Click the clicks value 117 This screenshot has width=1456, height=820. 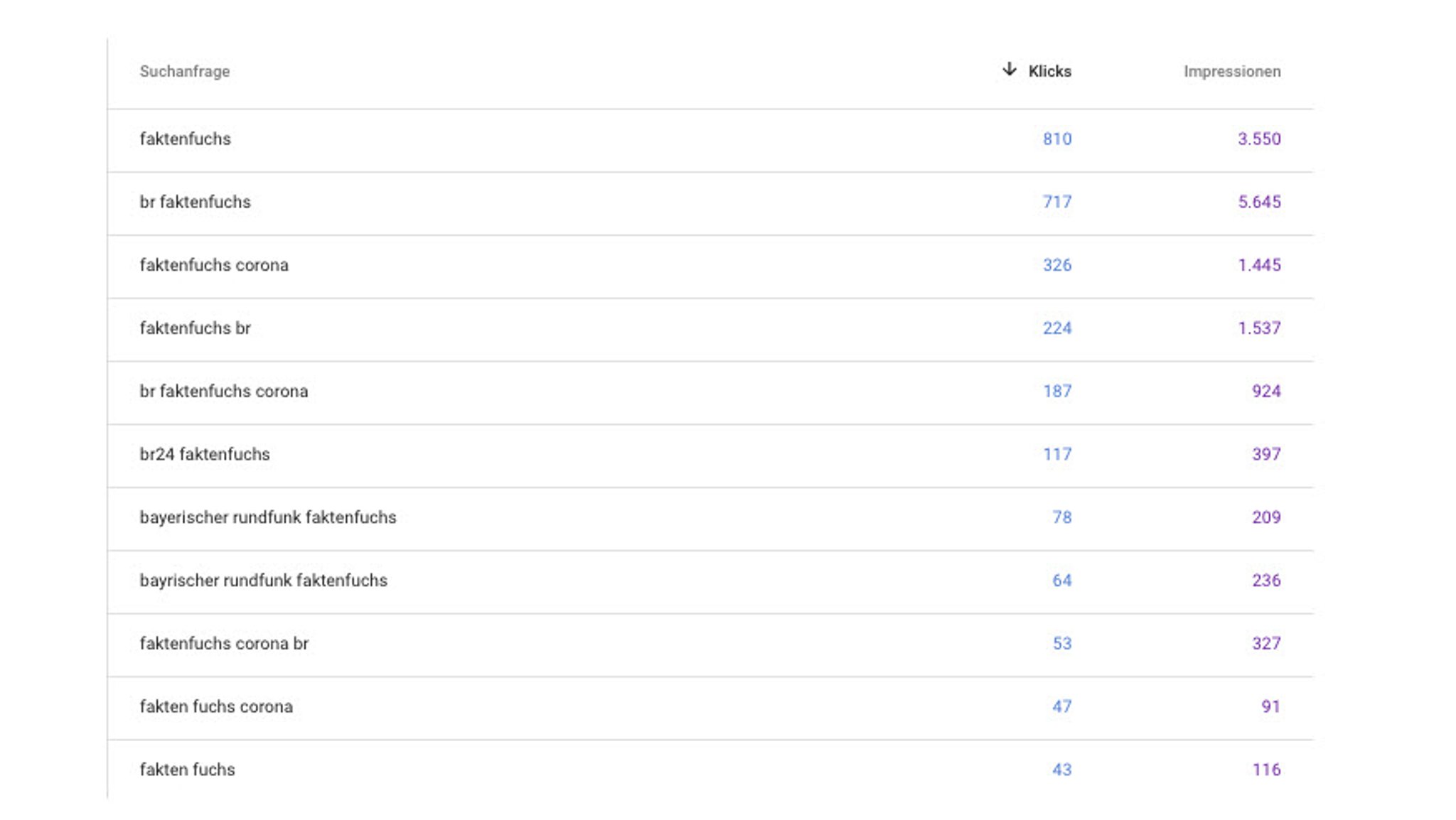pyautogui.click(x=1057, y=454)
